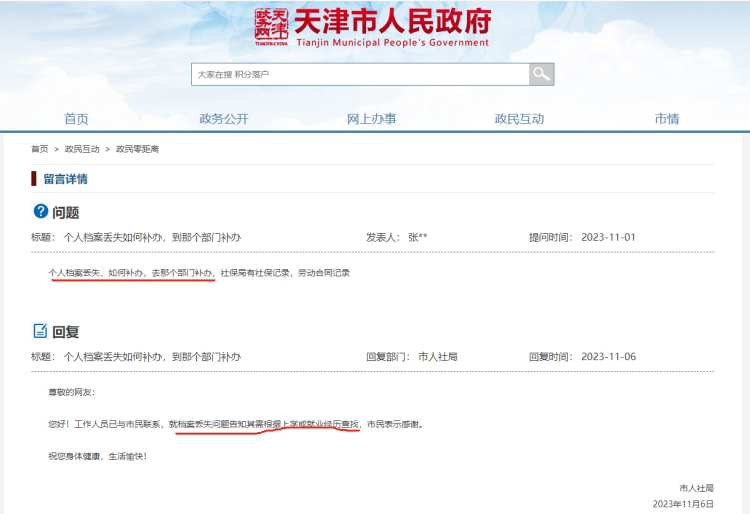
Task: Select the question title 个人档案丢失如何补办
Action: 153,237
